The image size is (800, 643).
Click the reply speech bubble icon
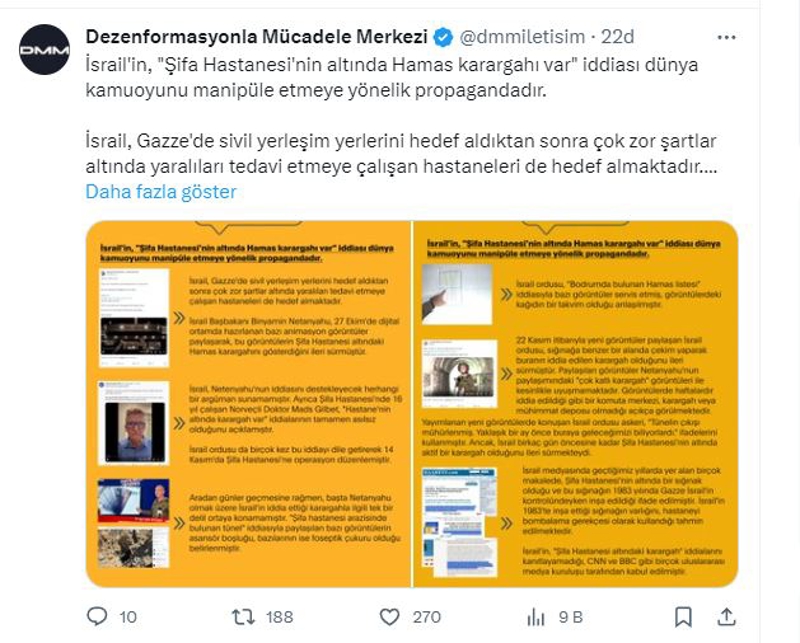pos(97,616)
